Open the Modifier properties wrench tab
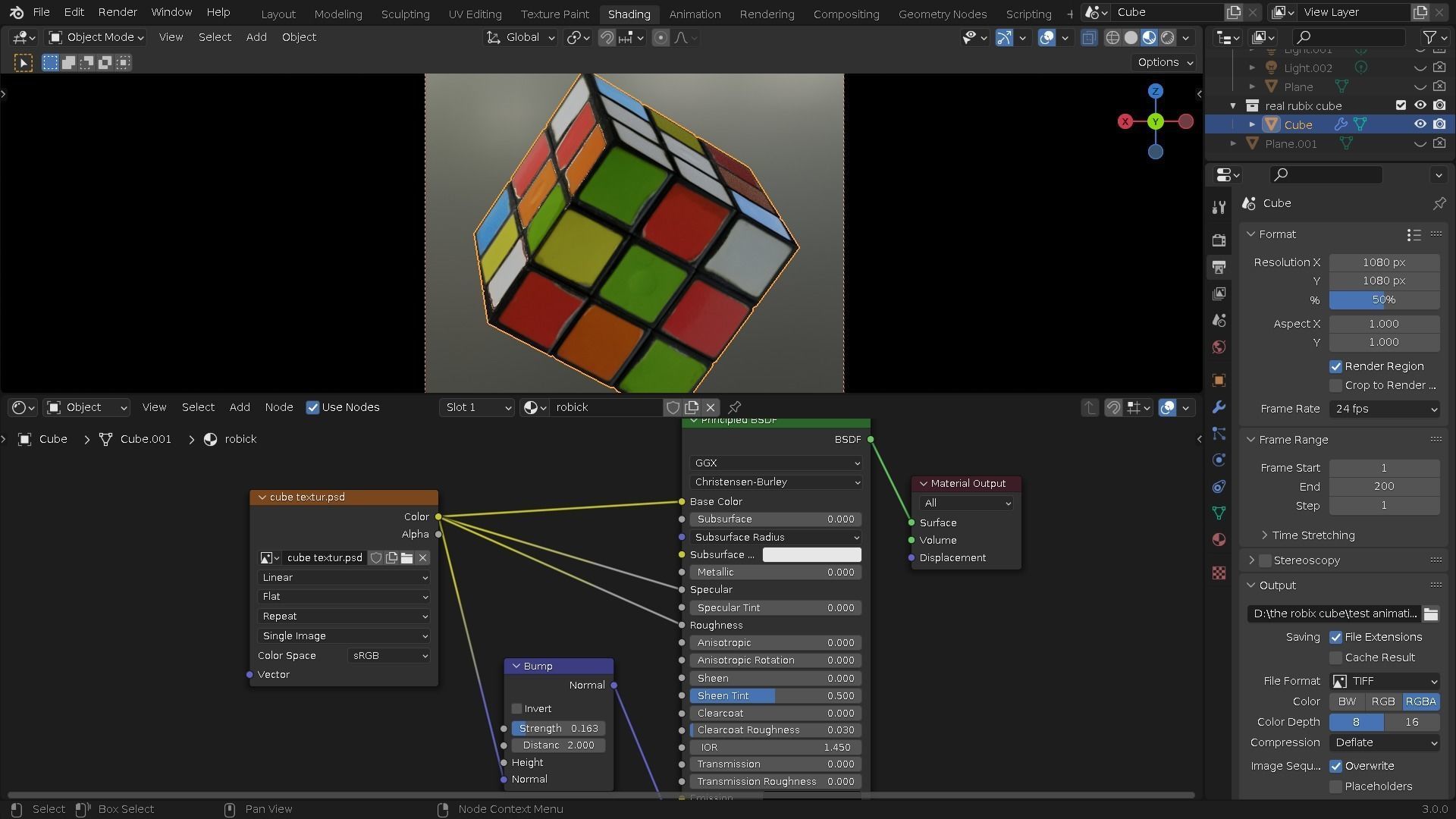Image resolution: width=1456 pixels, height=819 pixels. click(x=1219, y=407)
